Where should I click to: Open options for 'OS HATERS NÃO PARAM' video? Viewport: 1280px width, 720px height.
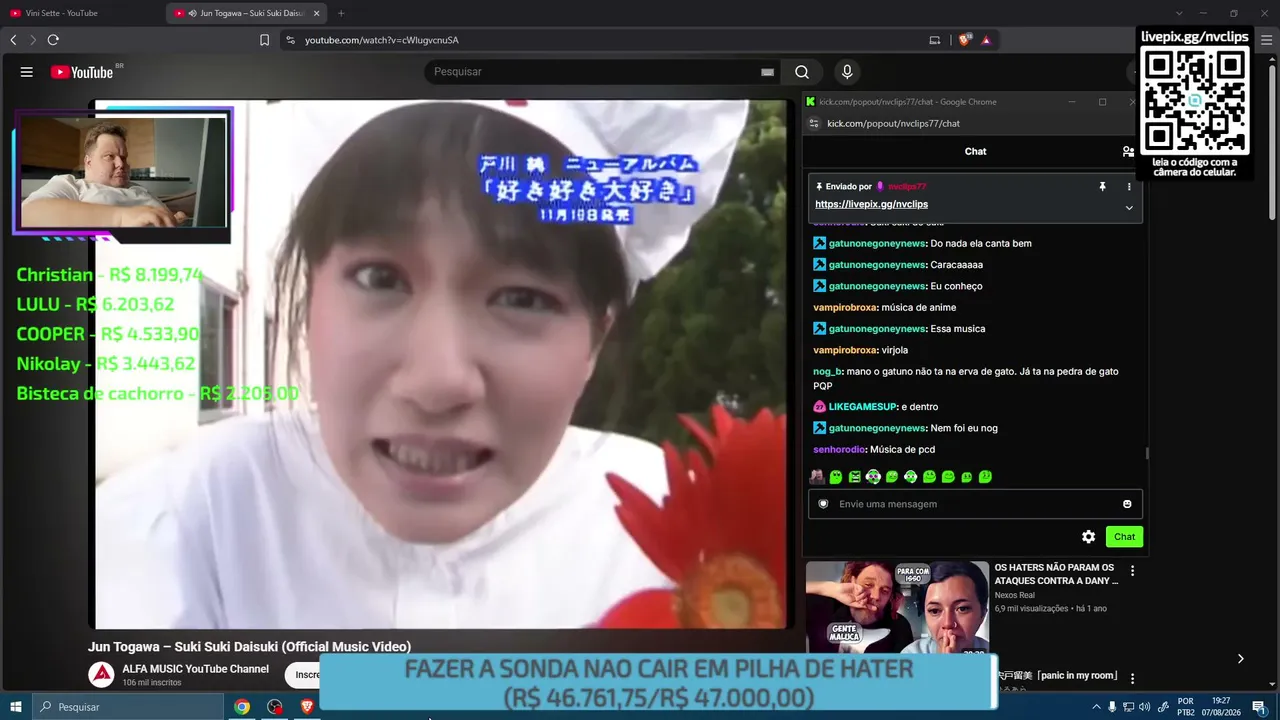(1132, 571)
